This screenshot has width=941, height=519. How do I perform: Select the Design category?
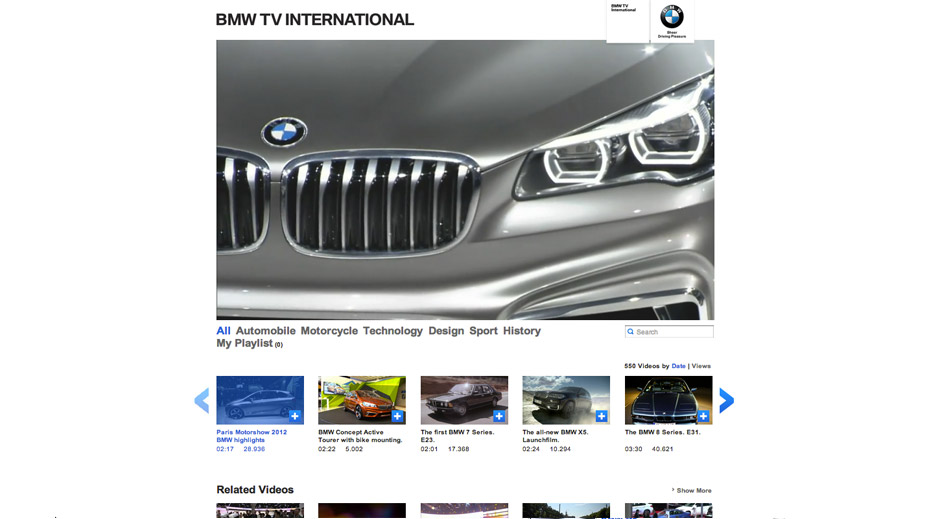(446, 331)
